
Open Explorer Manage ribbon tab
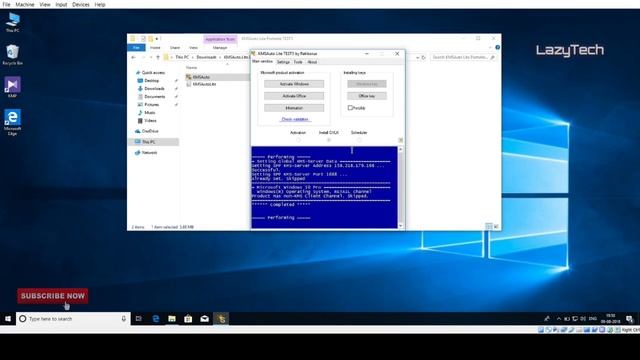(220, 48)
